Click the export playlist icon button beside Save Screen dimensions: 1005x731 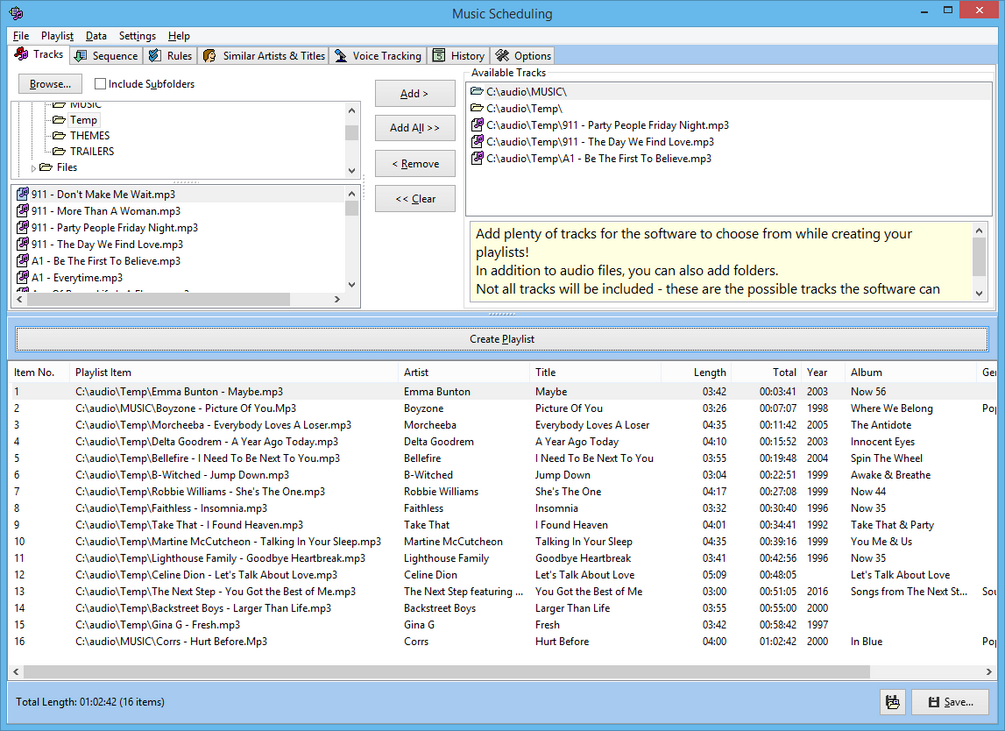[x=892, y=702]
